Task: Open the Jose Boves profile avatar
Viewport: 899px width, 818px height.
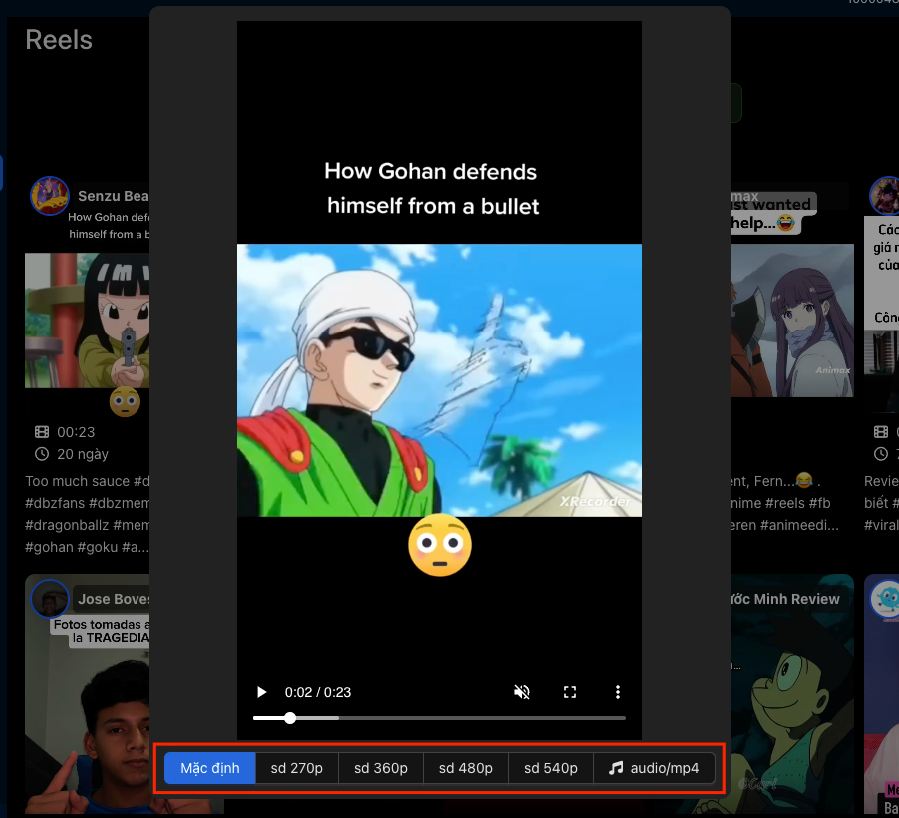Action: pyautogui.click(x=50, y=599)
